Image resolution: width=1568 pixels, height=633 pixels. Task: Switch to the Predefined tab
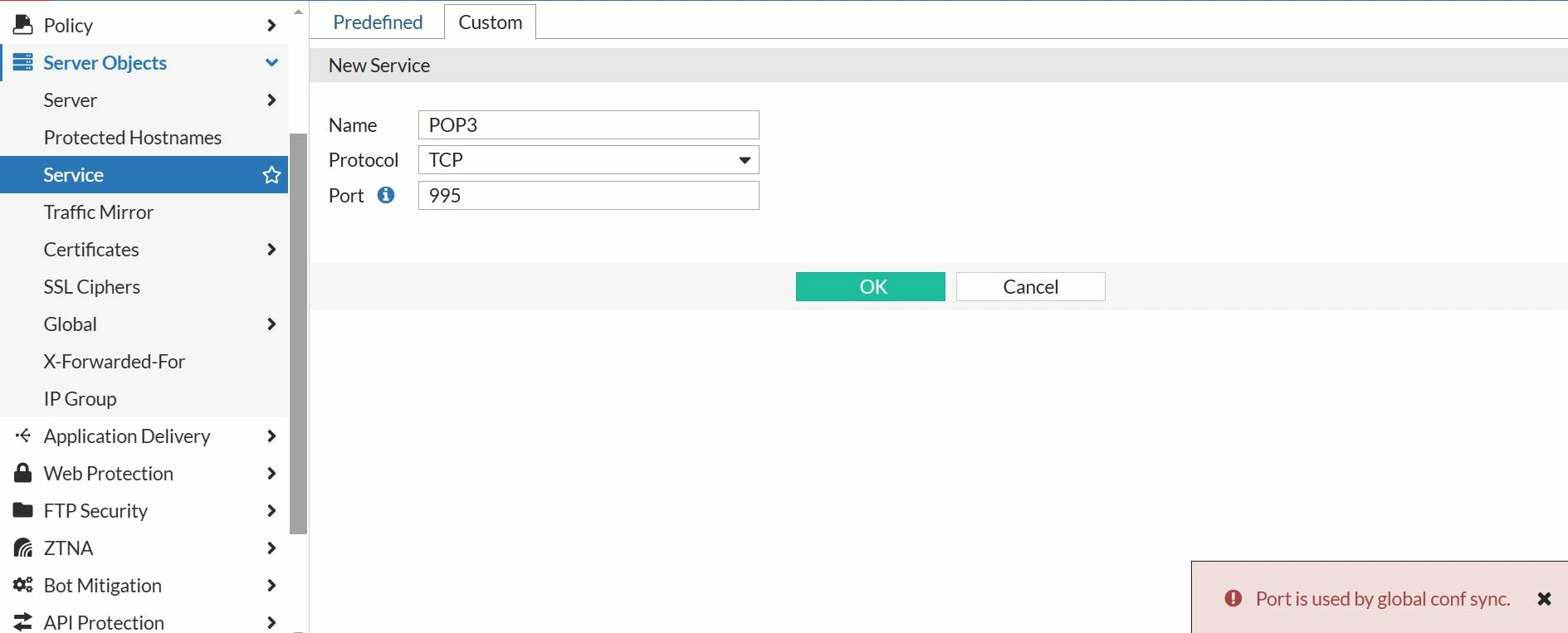coord(378,22)
